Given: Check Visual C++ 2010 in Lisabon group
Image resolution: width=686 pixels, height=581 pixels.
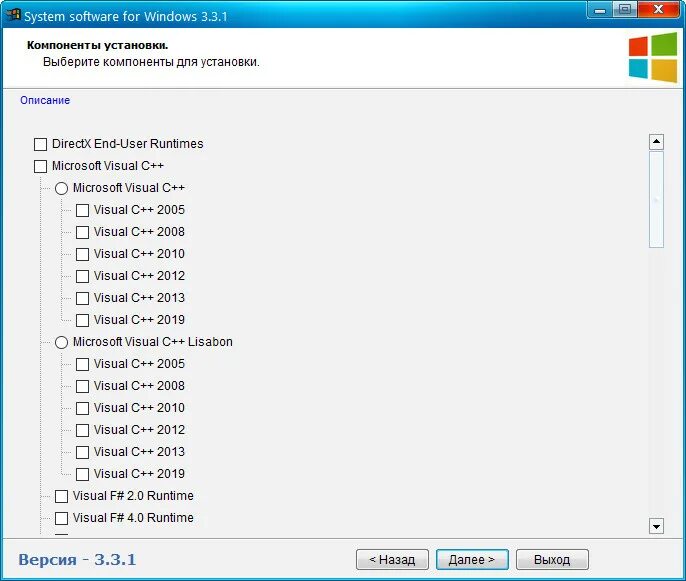Looking at the screenshot, I should [82, 408].
